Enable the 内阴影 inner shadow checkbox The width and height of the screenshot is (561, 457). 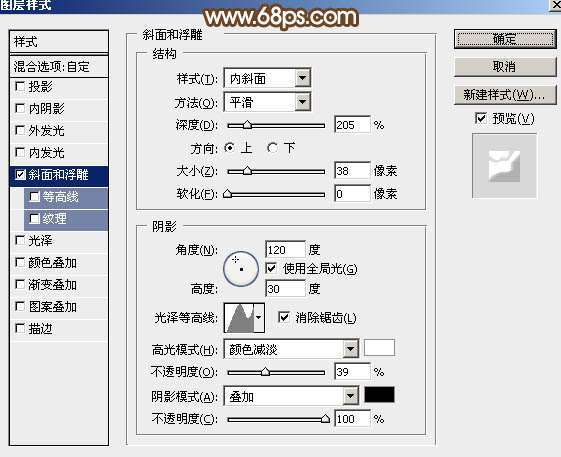(20, 108)
